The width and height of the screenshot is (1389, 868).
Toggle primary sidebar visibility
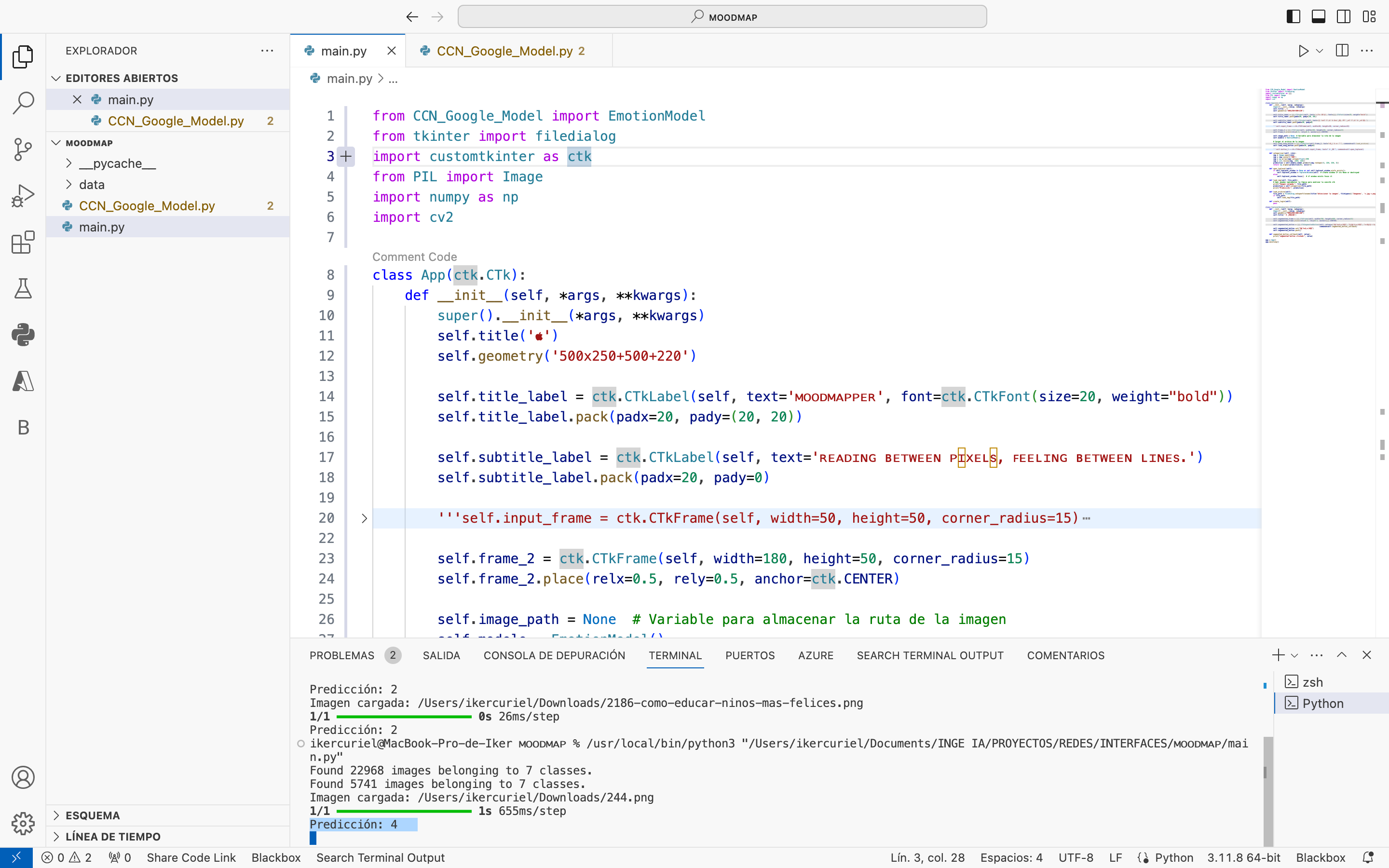(x=1293, y=17)
